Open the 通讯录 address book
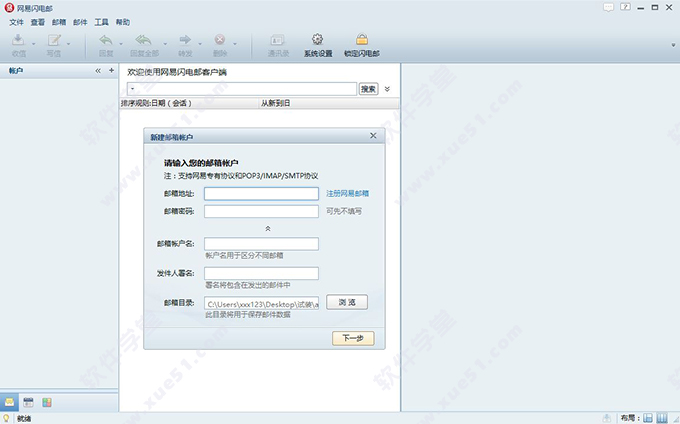Screen dimensions: 680x424 point(278,45)
